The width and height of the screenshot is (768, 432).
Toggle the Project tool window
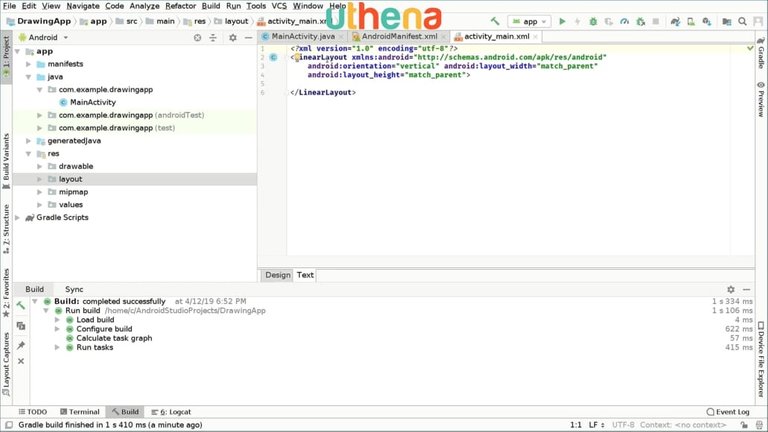pos(6,56)
